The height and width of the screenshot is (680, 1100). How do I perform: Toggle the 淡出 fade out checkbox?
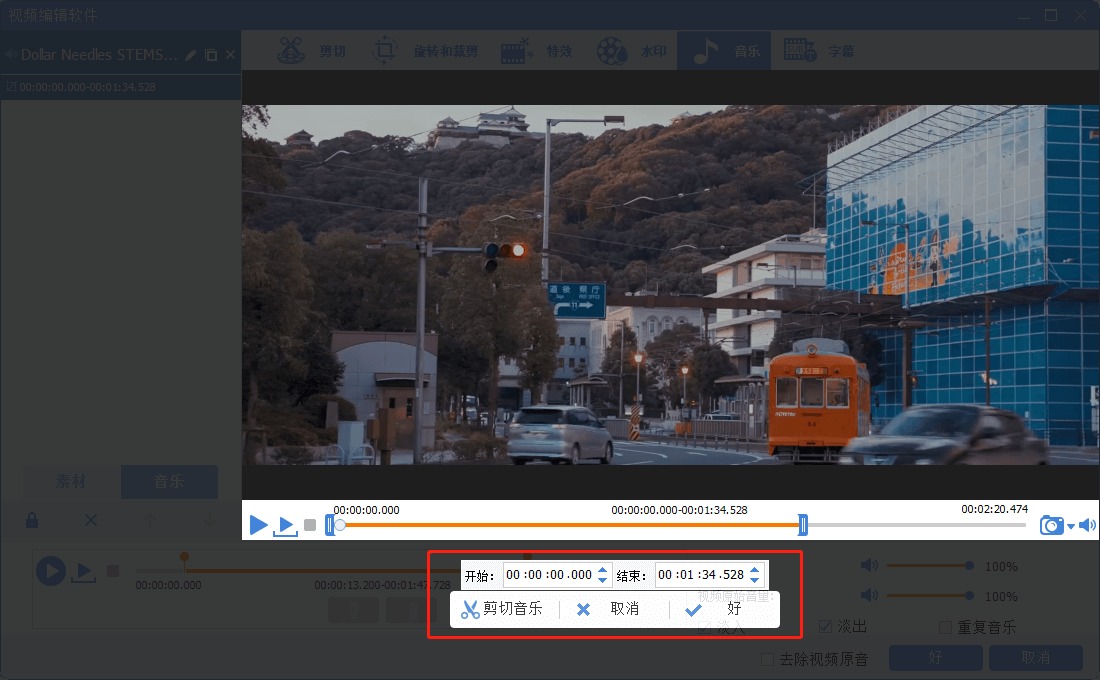(826, 626)
